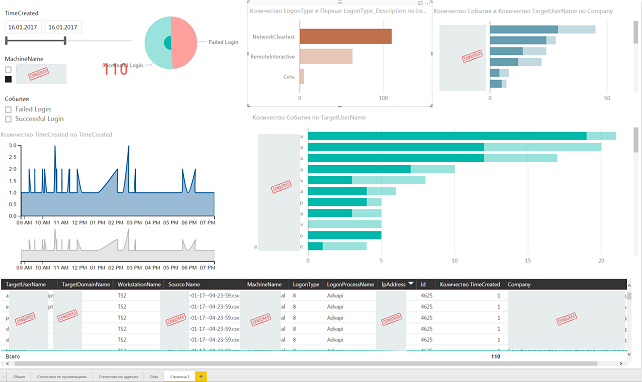Select the NetworkCleartext bar in chart
Screen dimensions: 642x382
[x=346, y=36]
